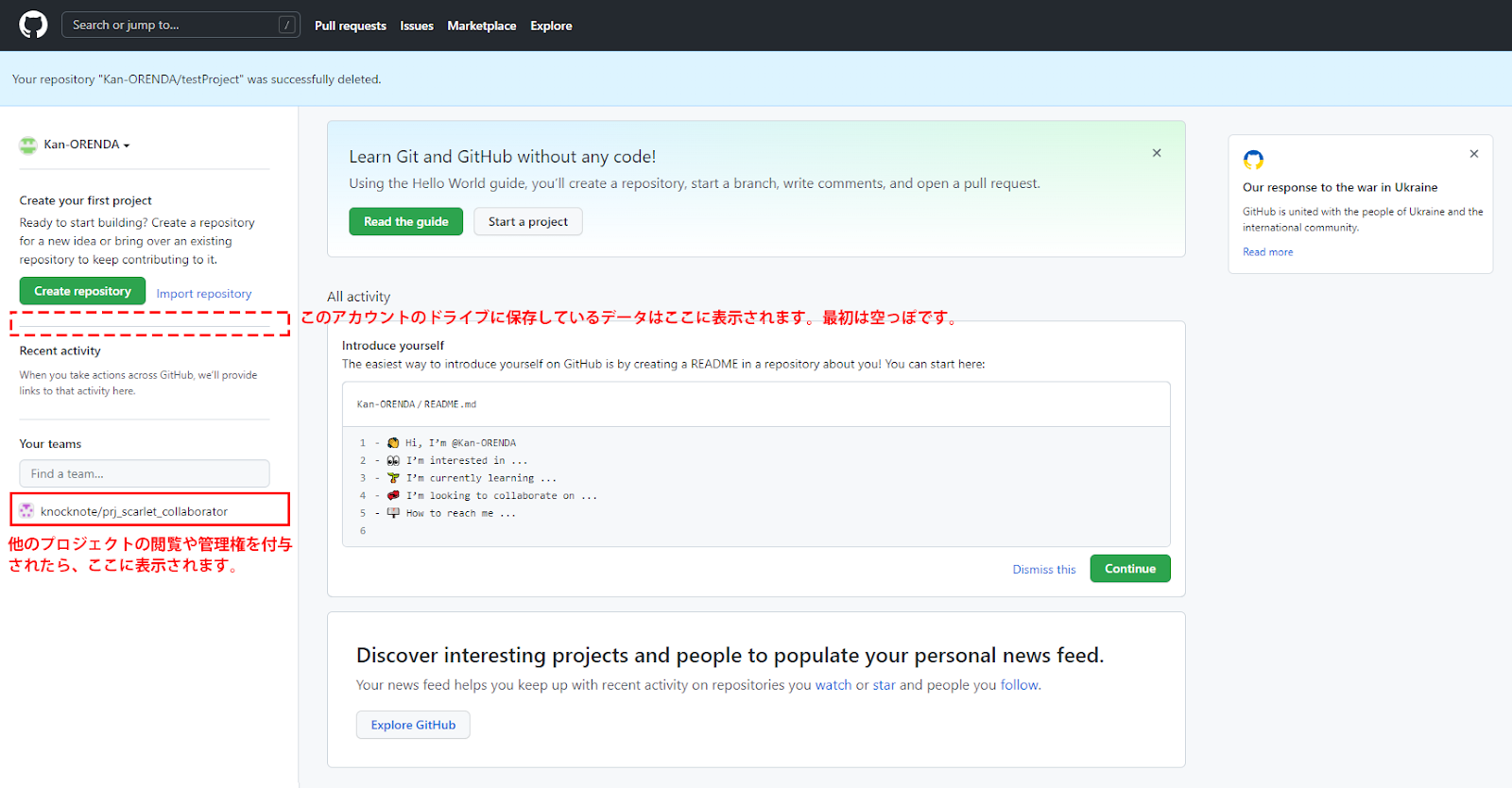Click the Read the guide button
The height and width of the screenshot is (788, 1512).
[x=406, y=221]
